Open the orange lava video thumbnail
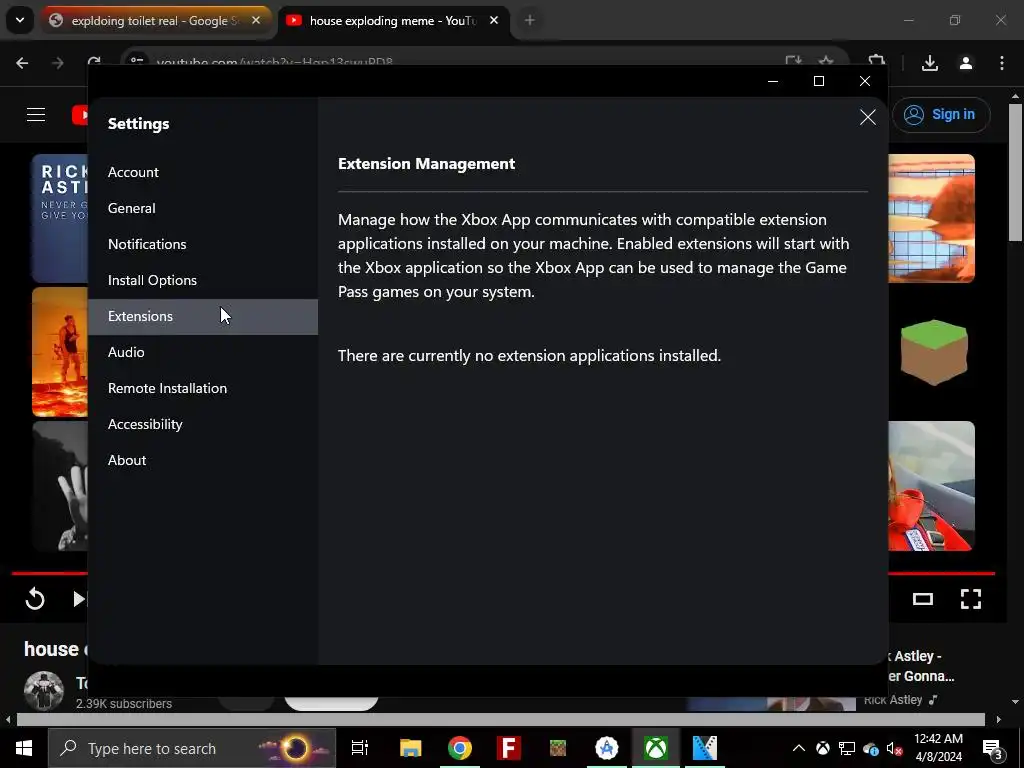Screen dimensions: 1024x768 [60, 351]
